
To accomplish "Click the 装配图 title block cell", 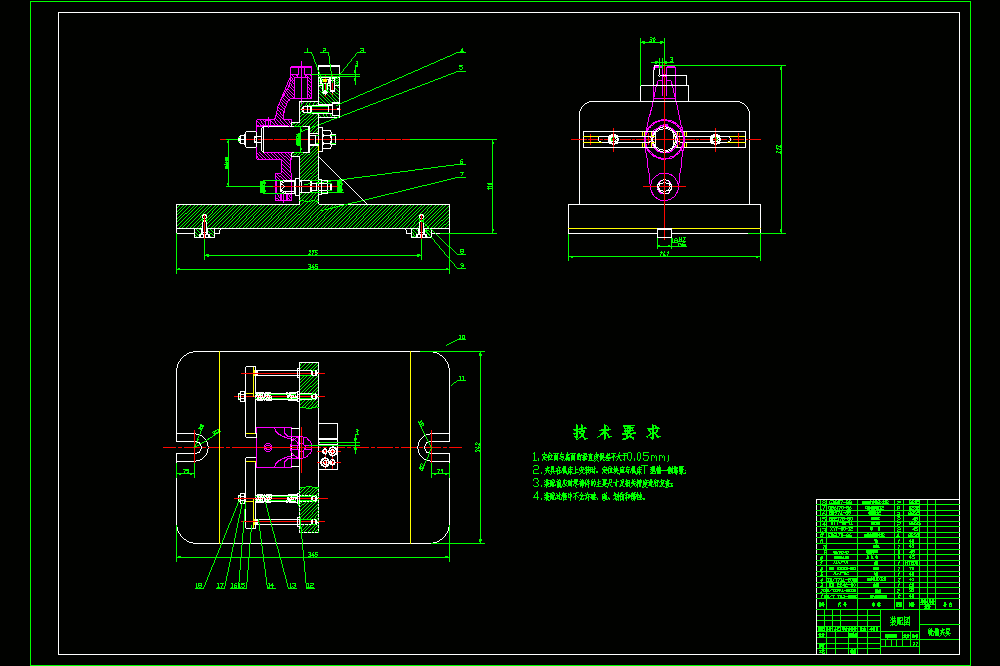I will (x=900, y=621).
